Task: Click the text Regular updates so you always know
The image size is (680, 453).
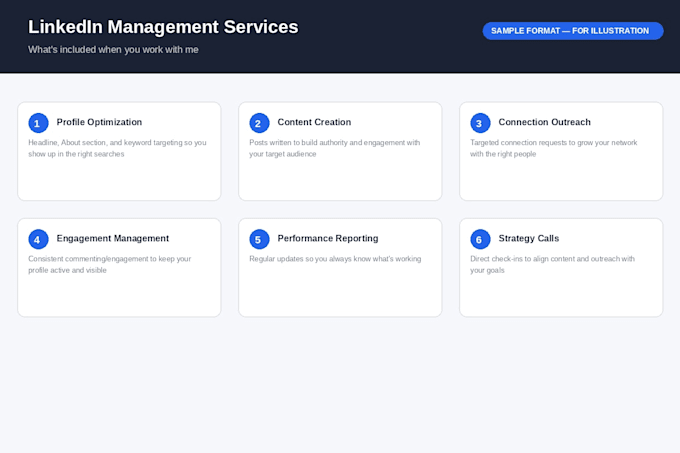Action: [335, 259]
